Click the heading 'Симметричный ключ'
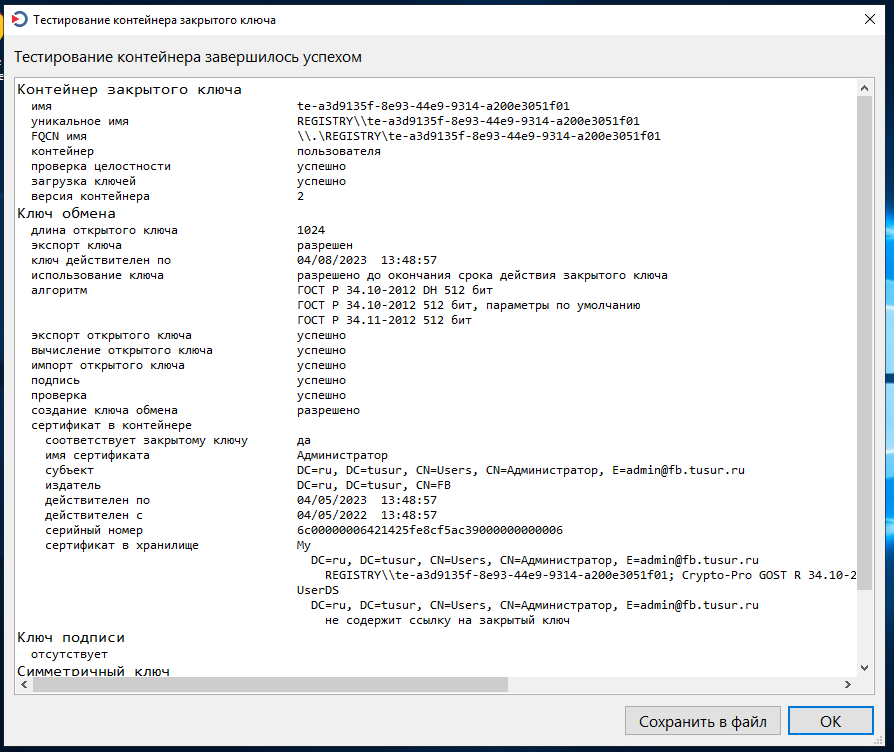894x752 pixels. pyautogui.click(x=94, y=671)
